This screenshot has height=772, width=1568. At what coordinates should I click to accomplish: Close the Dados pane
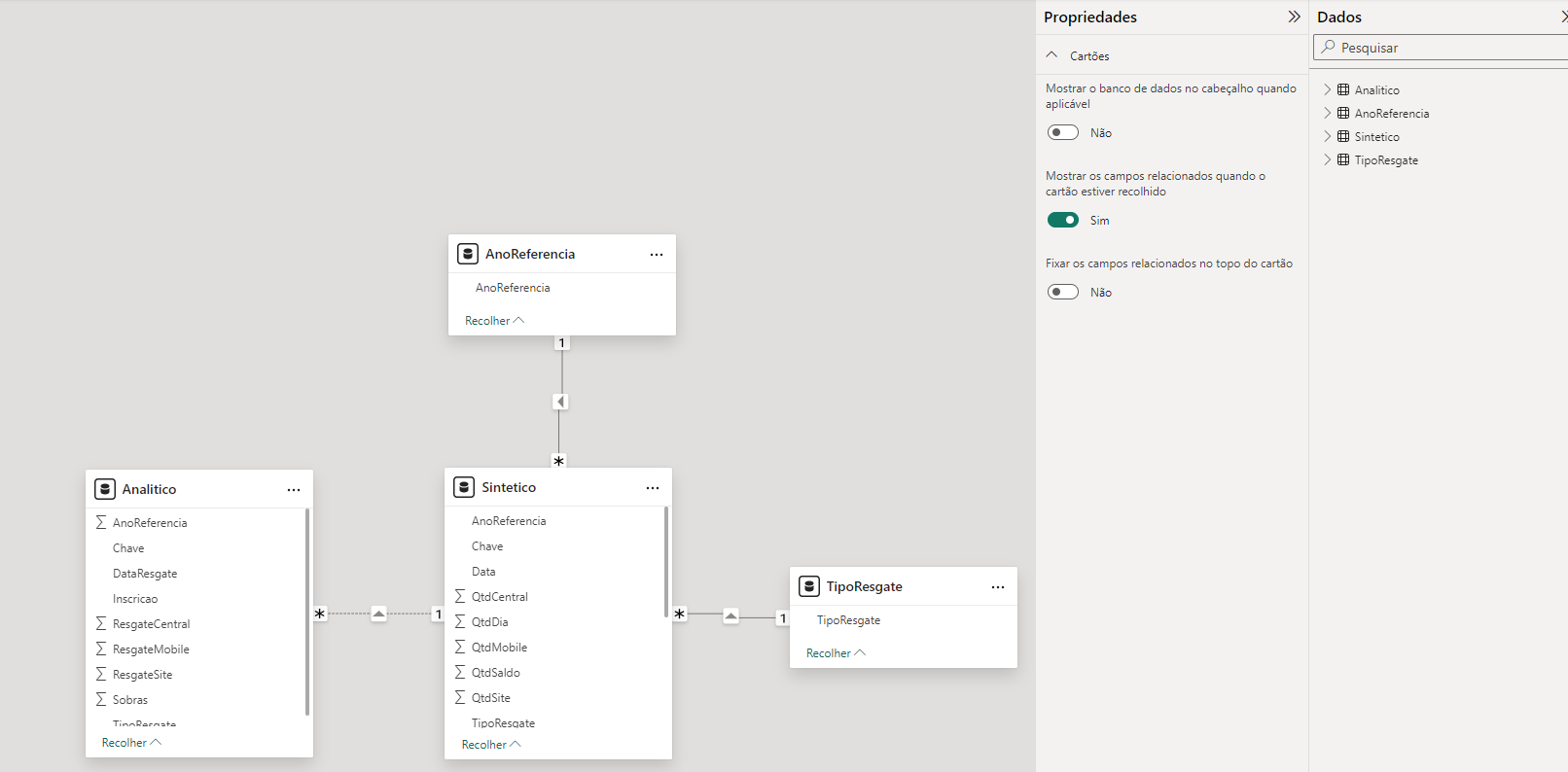1564,17
